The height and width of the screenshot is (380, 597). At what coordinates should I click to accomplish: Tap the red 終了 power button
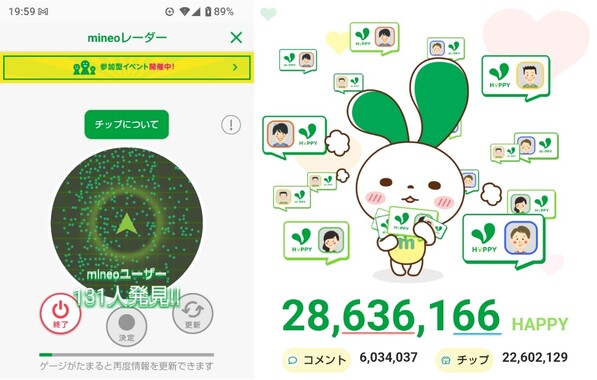pos(61,313)
